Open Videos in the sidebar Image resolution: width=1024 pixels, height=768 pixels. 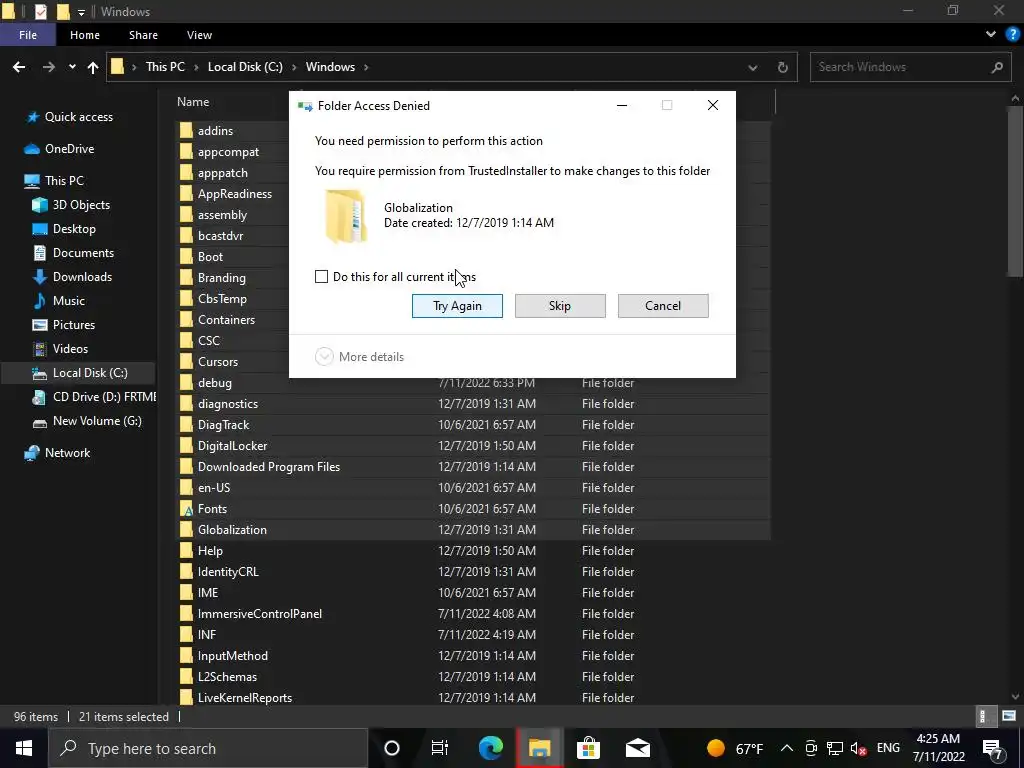point(60,349)
